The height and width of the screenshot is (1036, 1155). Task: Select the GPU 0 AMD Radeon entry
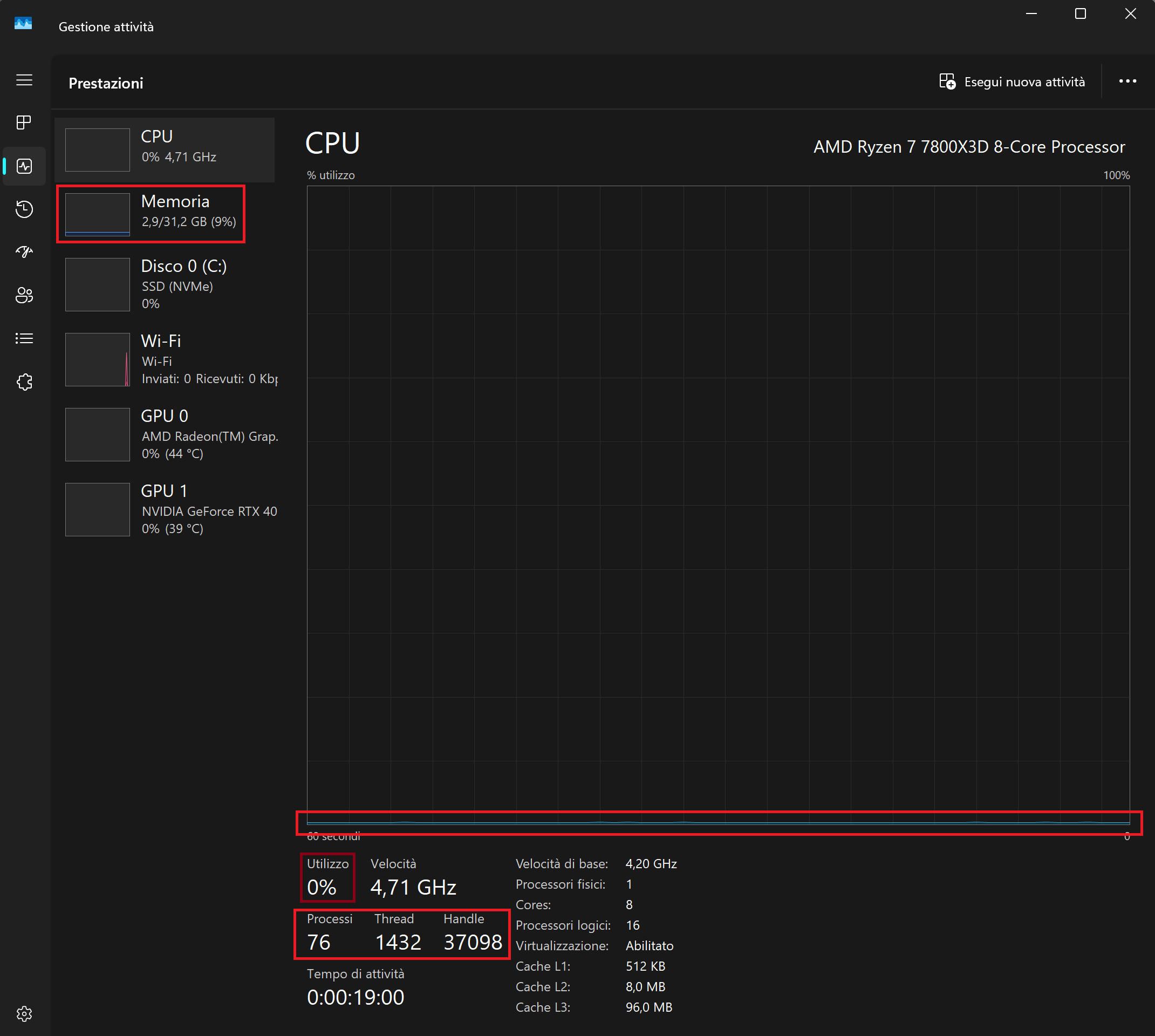point(165,434)
